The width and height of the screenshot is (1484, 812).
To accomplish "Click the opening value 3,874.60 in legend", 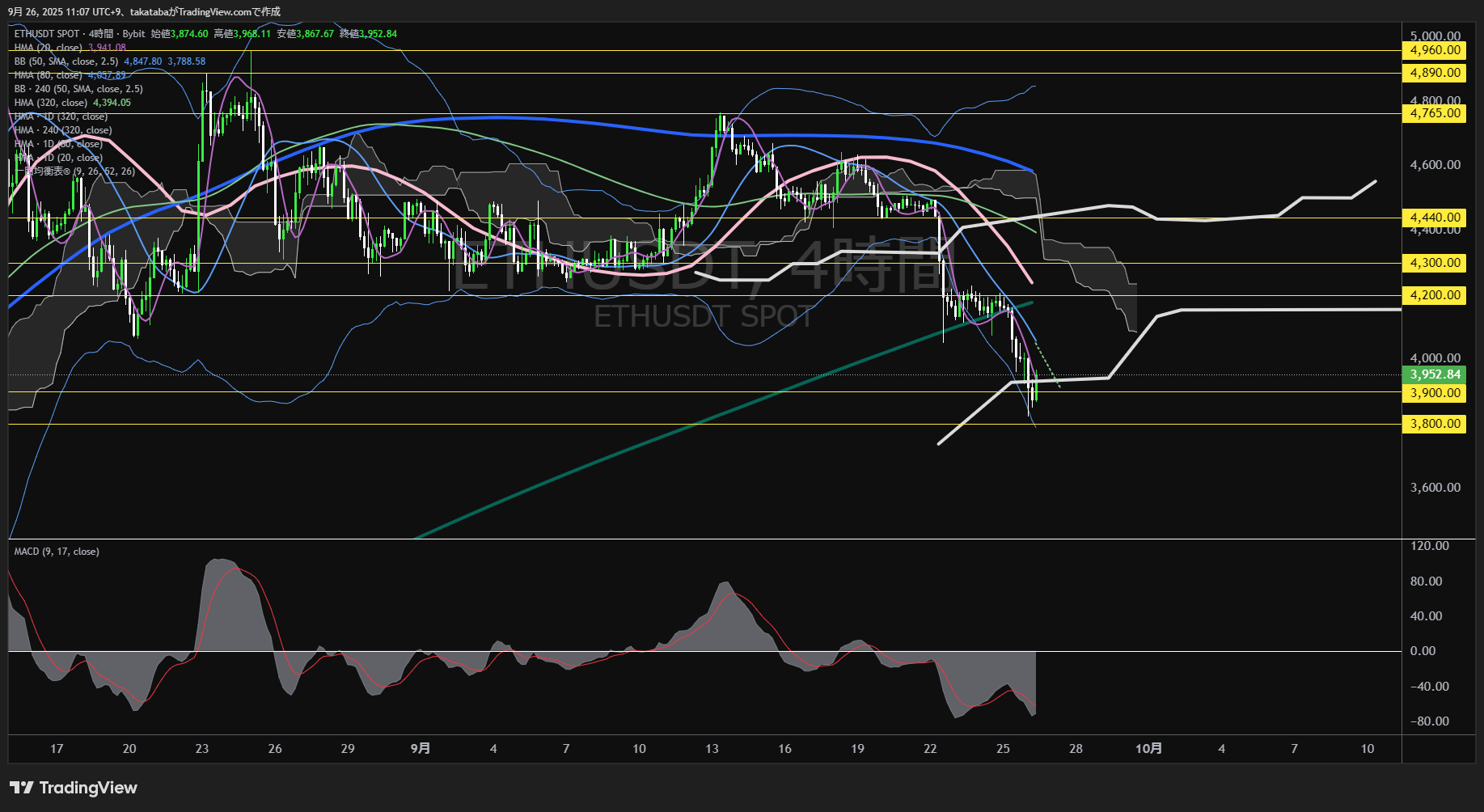I will point(189,34).
